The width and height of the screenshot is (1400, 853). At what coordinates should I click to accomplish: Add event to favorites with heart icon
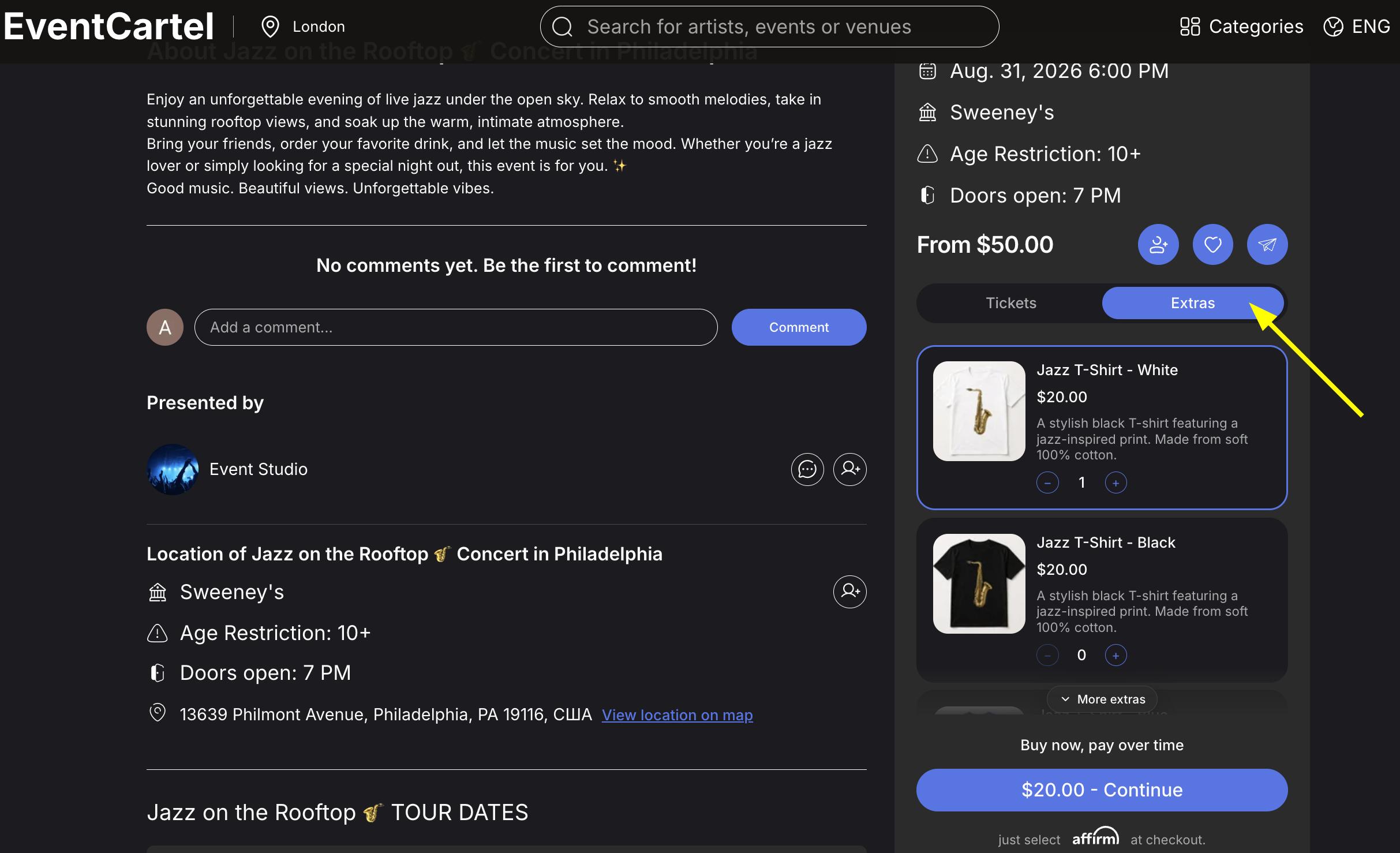click(1213, 245)
